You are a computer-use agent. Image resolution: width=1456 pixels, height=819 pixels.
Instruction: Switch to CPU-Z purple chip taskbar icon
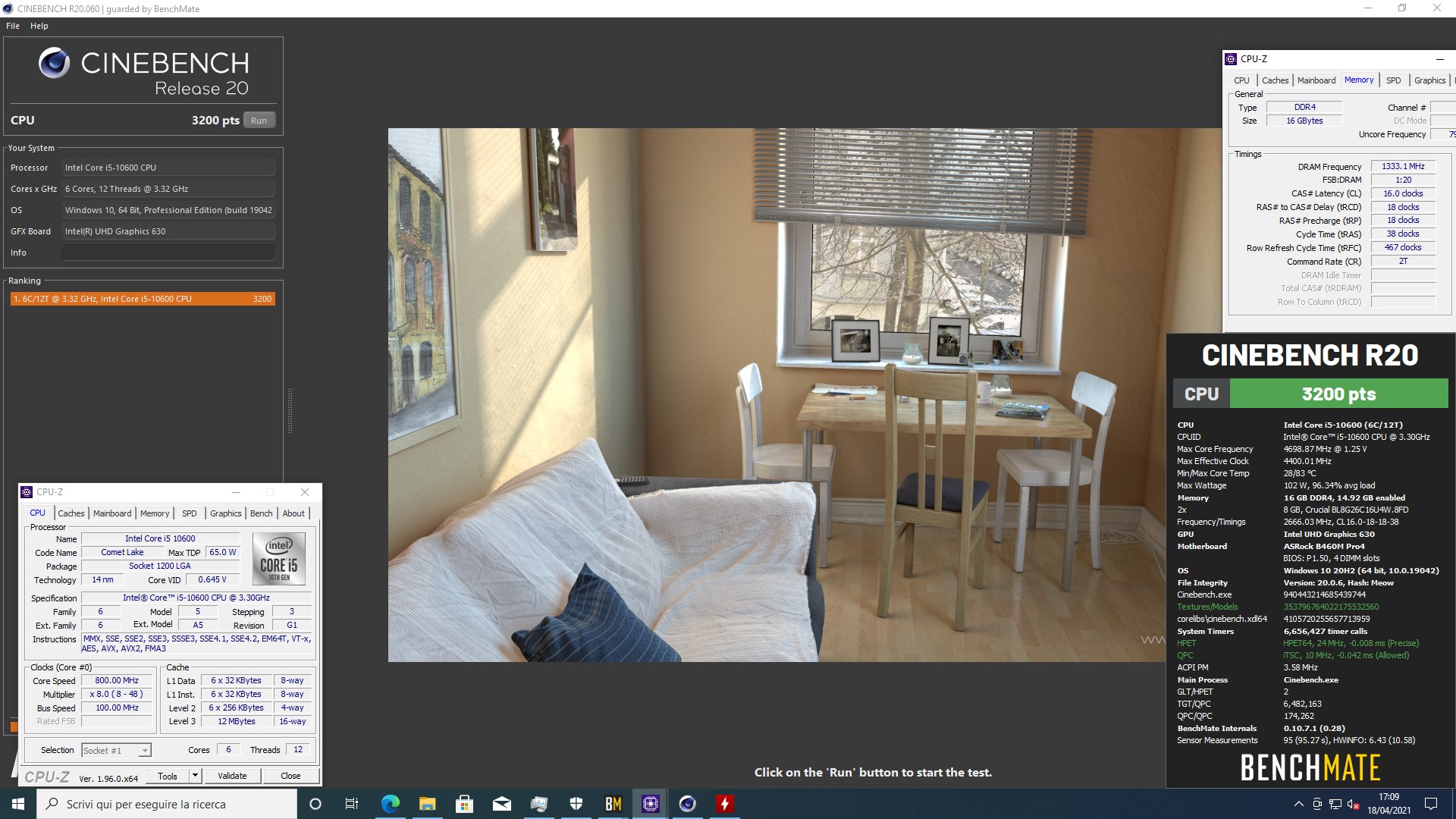[x=650, y=804]
